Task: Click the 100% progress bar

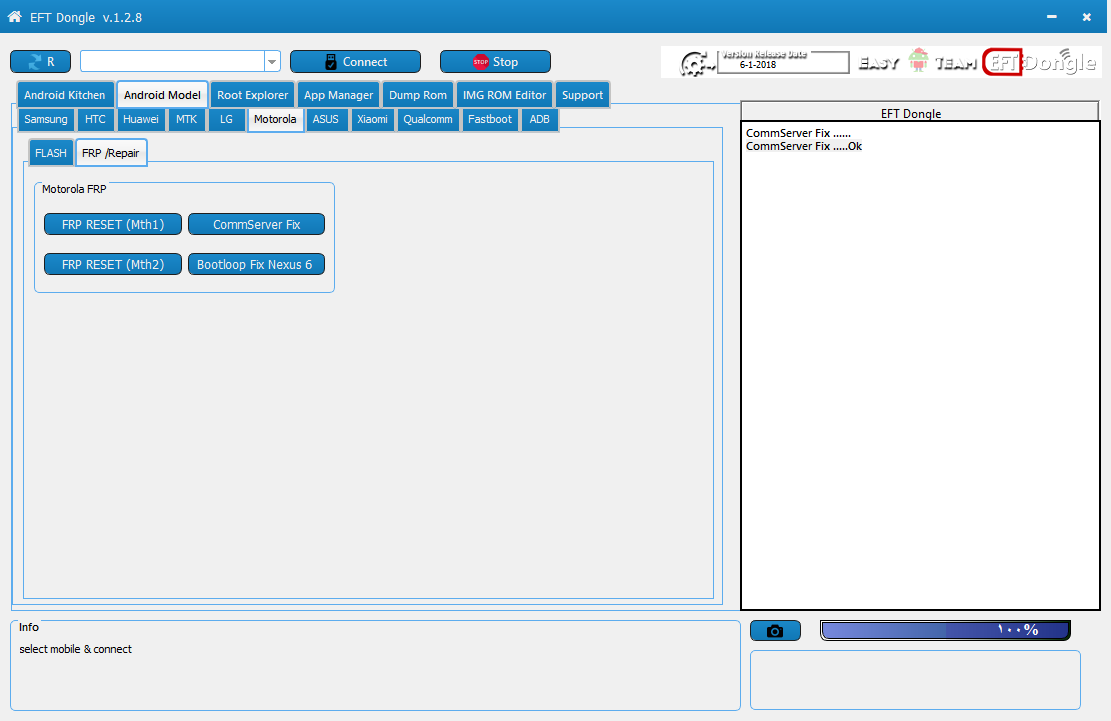Action: pyautogui.click(x=945, y=630)
